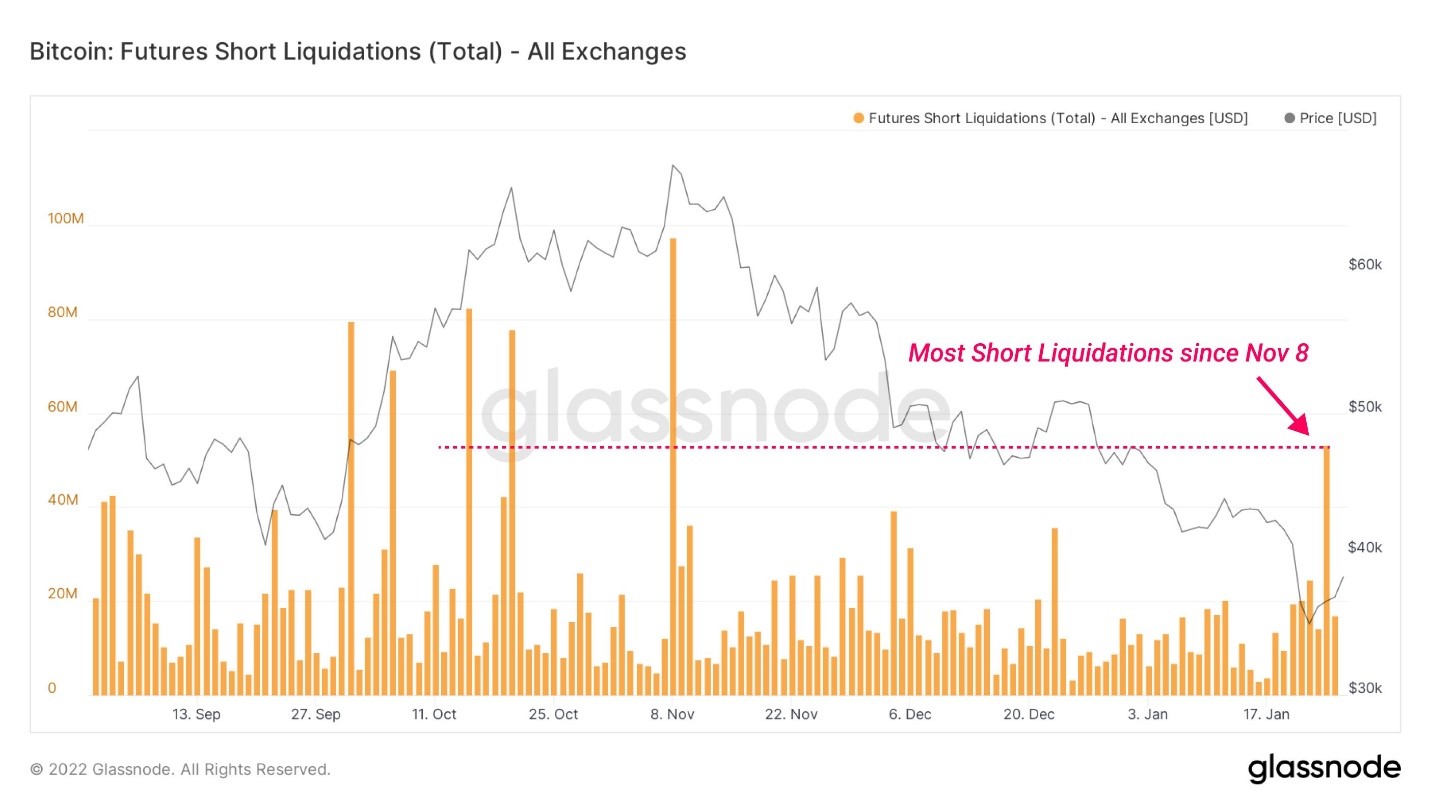Click the tallest orange bar near 8 Nov
1431x805 pixels.
click(673, 466)
